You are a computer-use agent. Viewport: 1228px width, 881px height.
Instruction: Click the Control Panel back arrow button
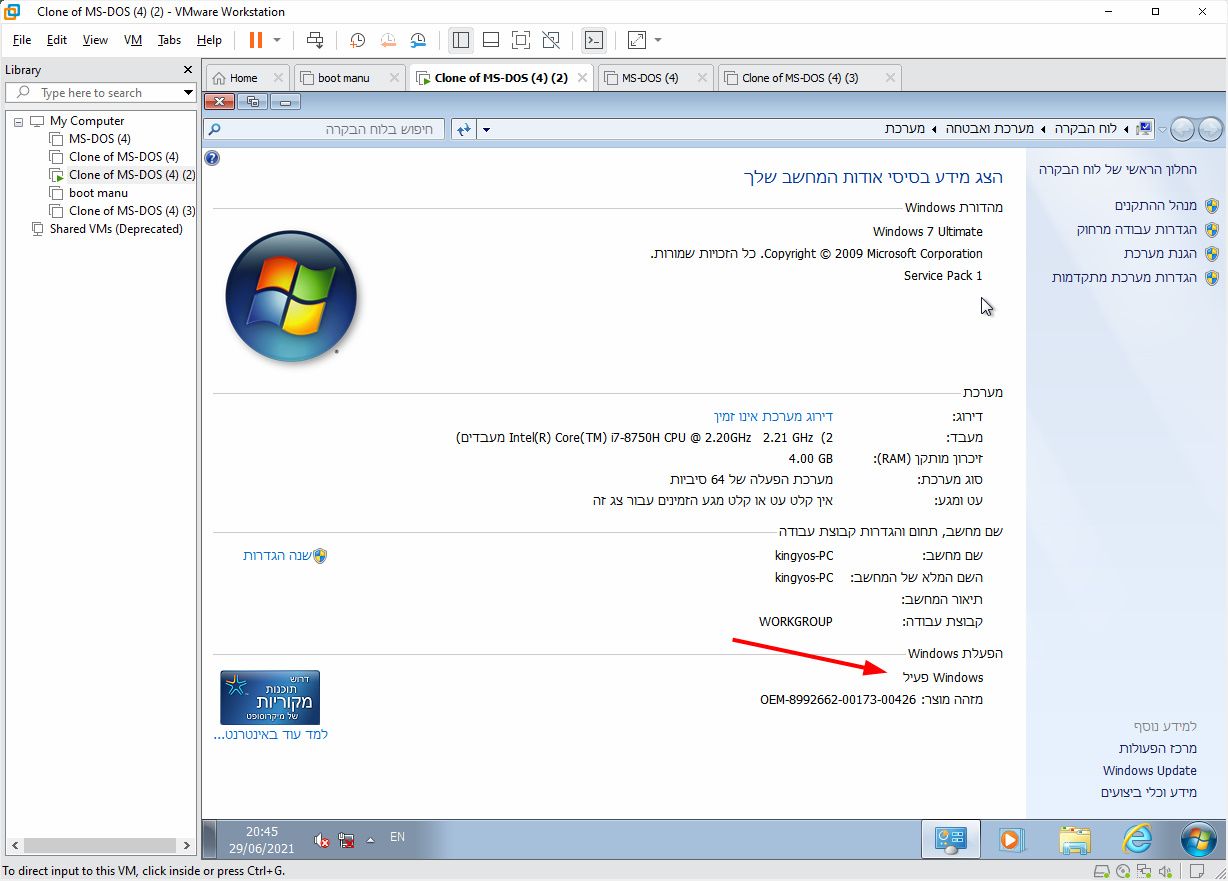pos(1210,129)
